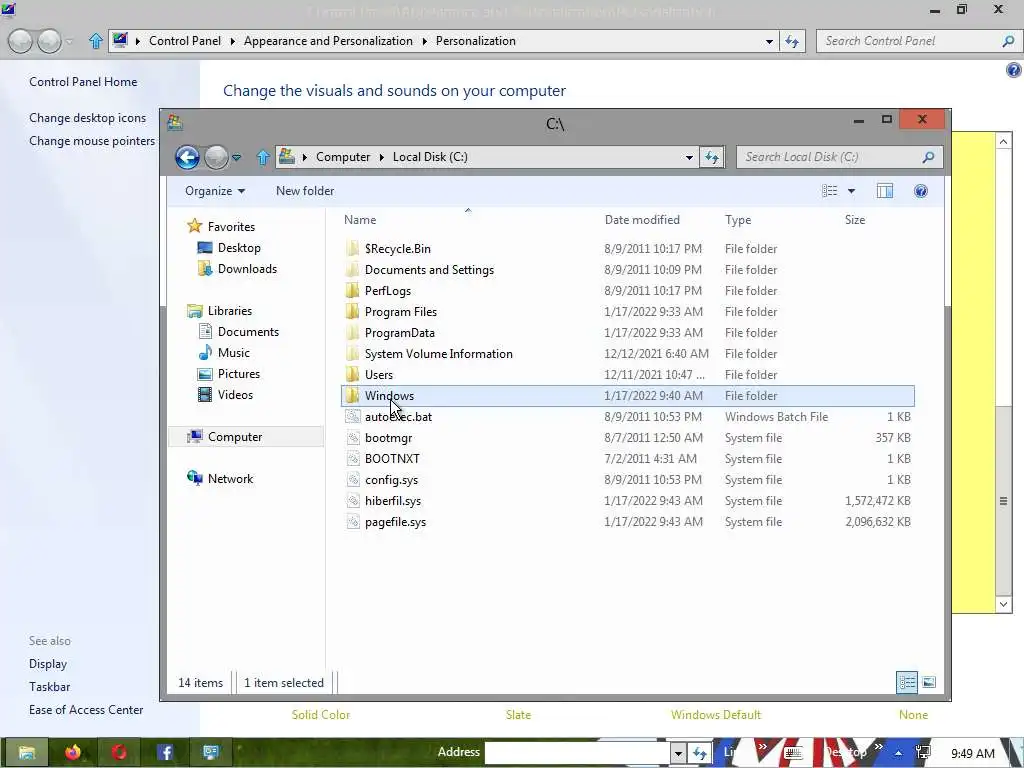Screen dimensions: 1024x768
Task: Open File Explorer from the taskbar
Action: pyautogui.click(x=26, y=752)
